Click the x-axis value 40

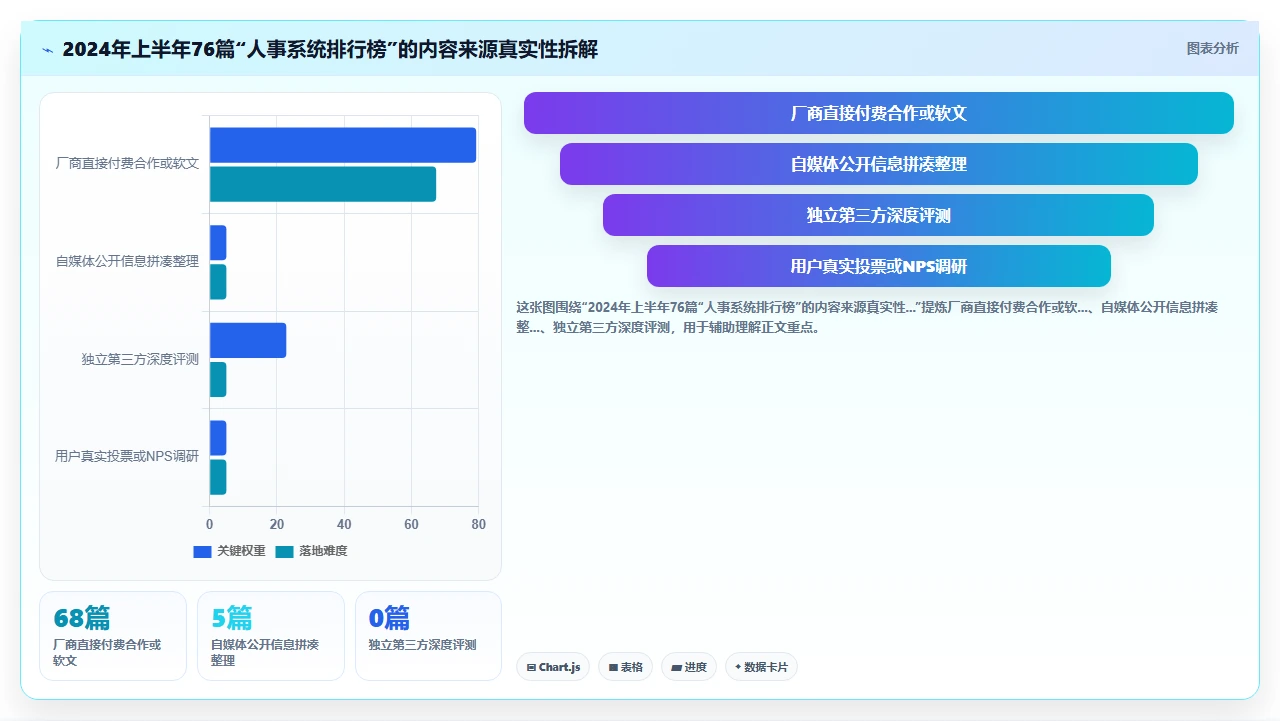pyautogui.click(x=344, y=524)
